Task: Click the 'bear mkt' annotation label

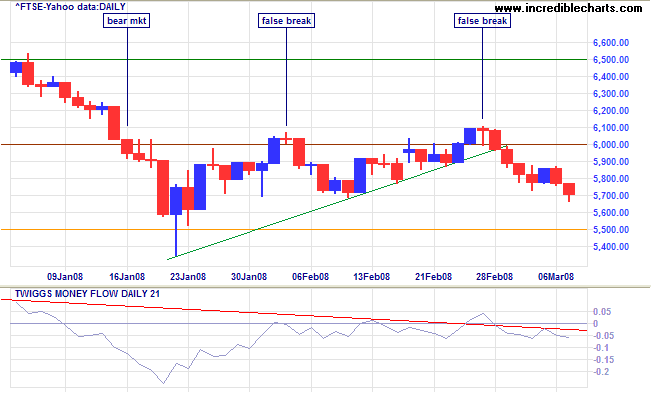Action: tap(127, 20)
